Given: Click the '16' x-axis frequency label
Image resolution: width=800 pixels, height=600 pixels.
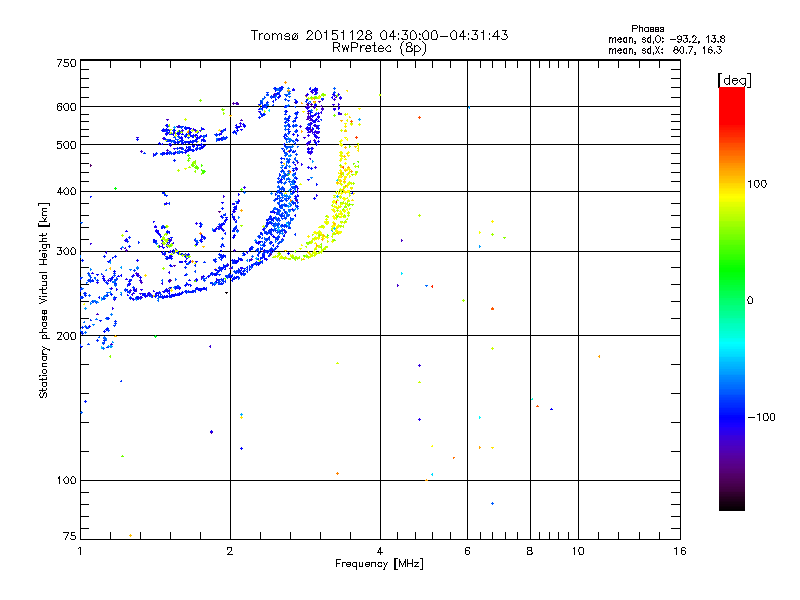Looking at the screenshot, I should 680,551.
